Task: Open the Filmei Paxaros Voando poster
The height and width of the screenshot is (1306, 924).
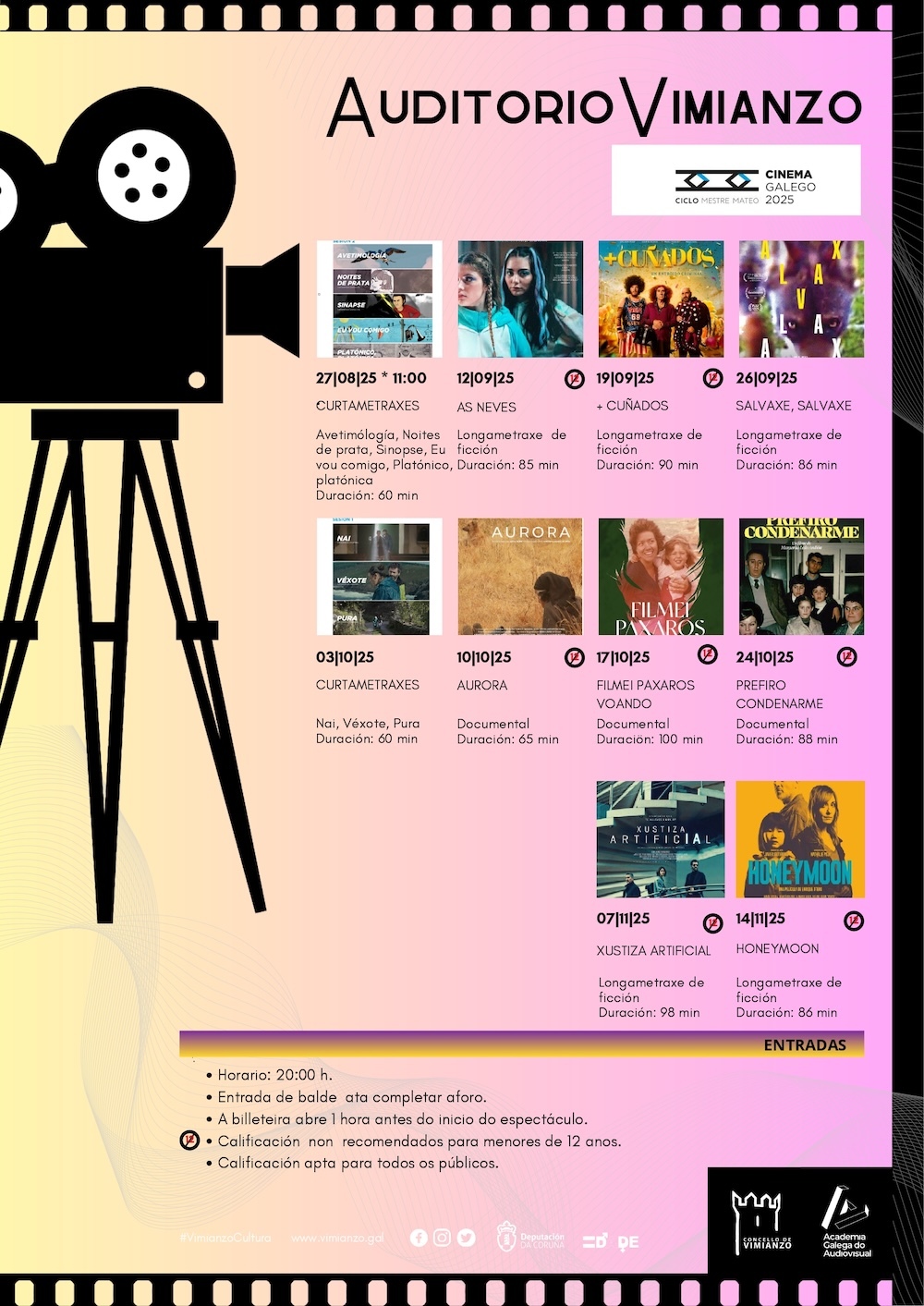Action: click(661, 577)
